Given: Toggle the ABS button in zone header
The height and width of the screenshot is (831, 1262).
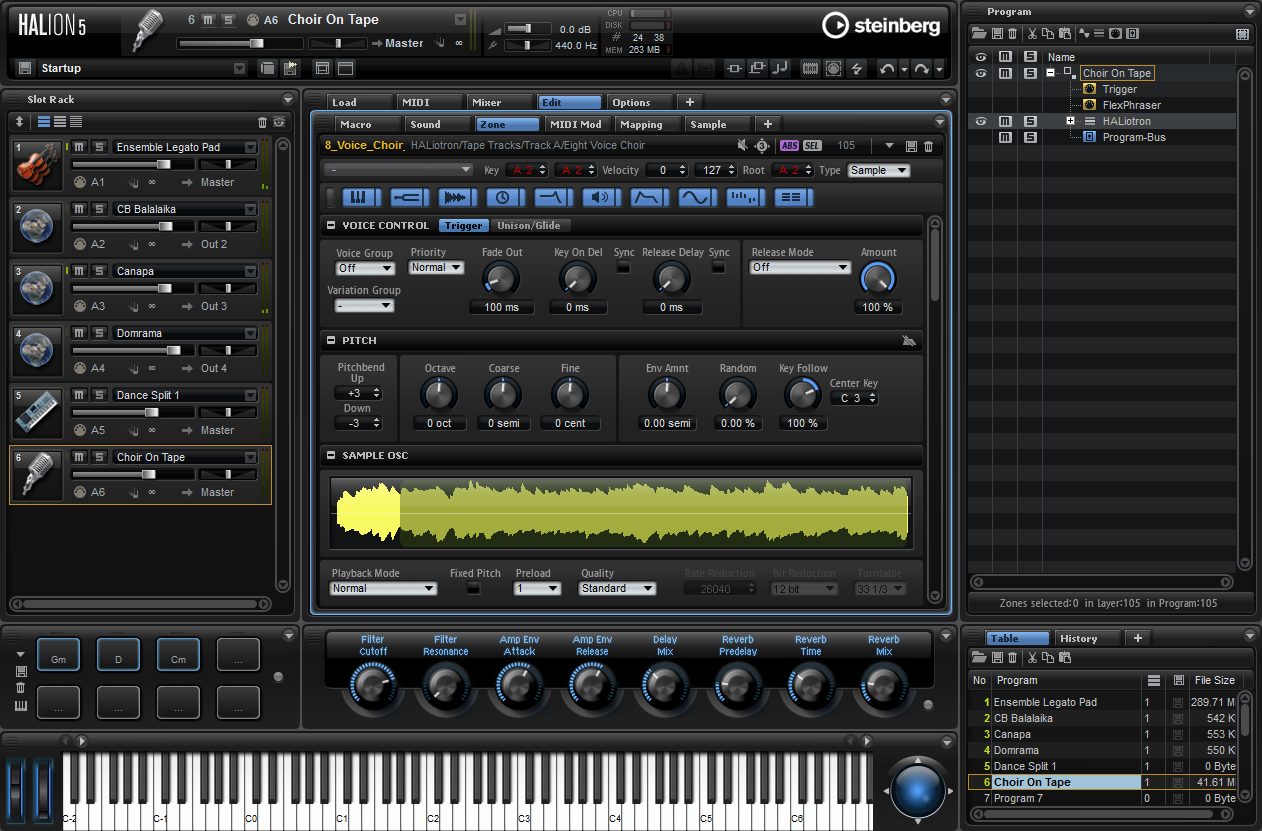Looking at the screenshot, I should [790, 146].
